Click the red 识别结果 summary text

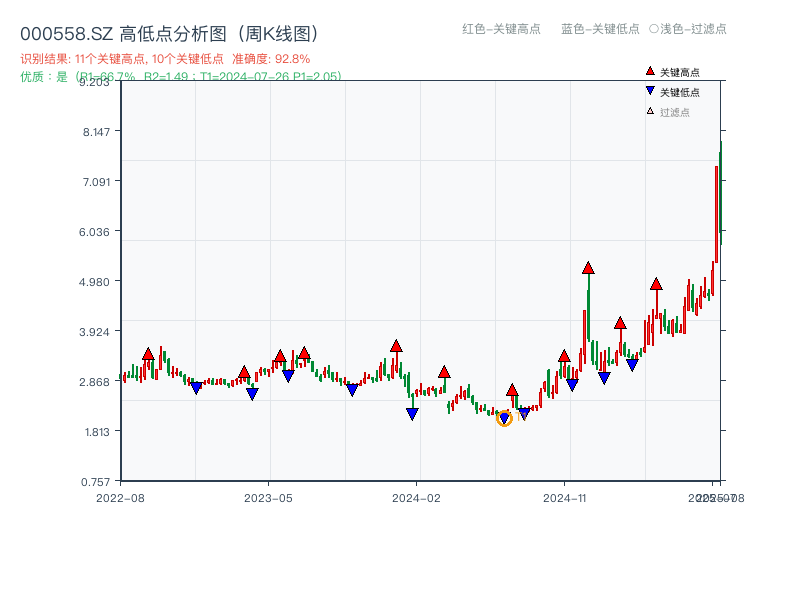pos(165,59)
